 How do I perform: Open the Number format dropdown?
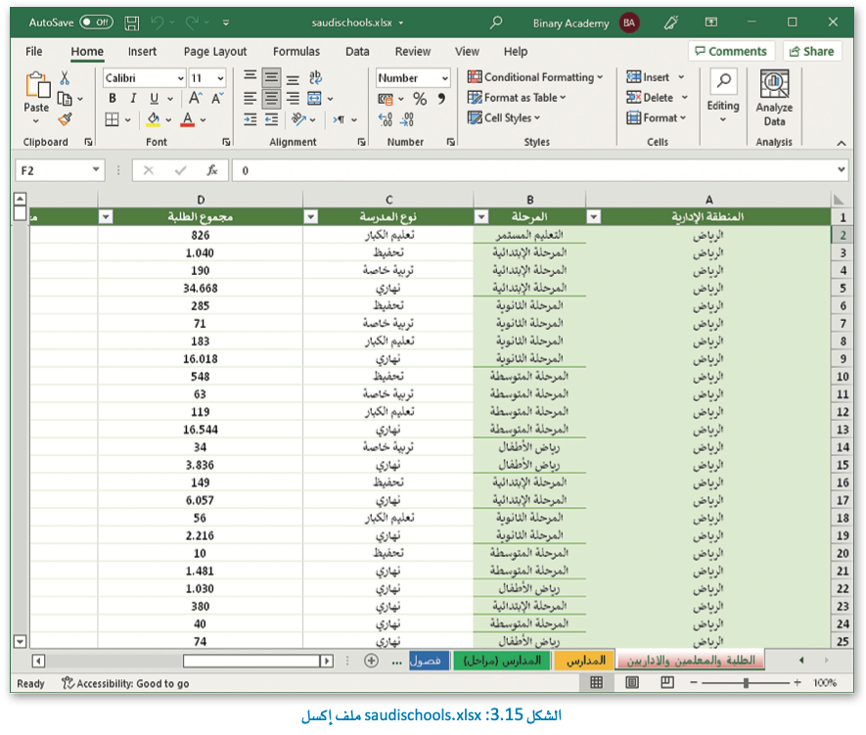[445, 78]
